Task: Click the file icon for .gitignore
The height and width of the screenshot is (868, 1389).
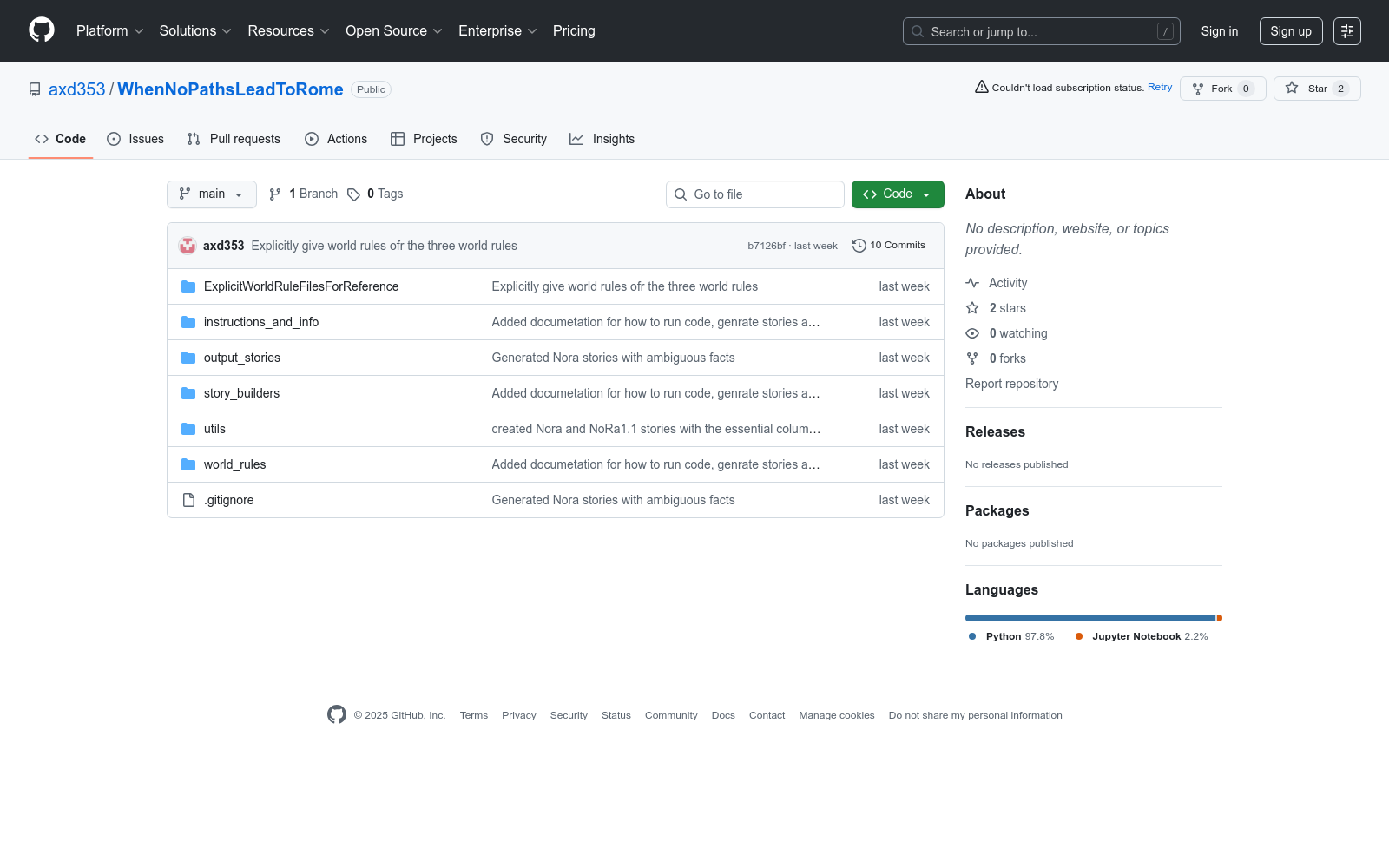Action: pyautogui.click(x=188, y=500)
